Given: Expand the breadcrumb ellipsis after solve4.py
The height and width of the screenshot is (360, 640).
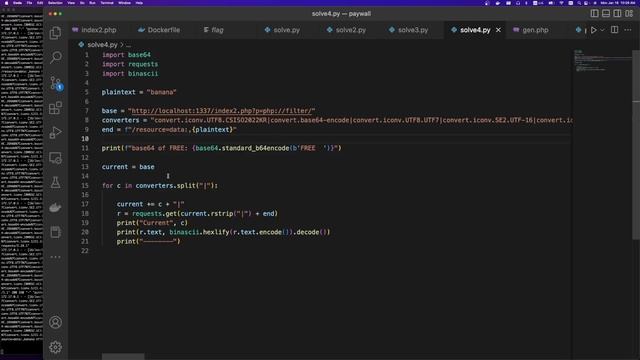Looking at the screenshot, I should [x=129, y=45].
